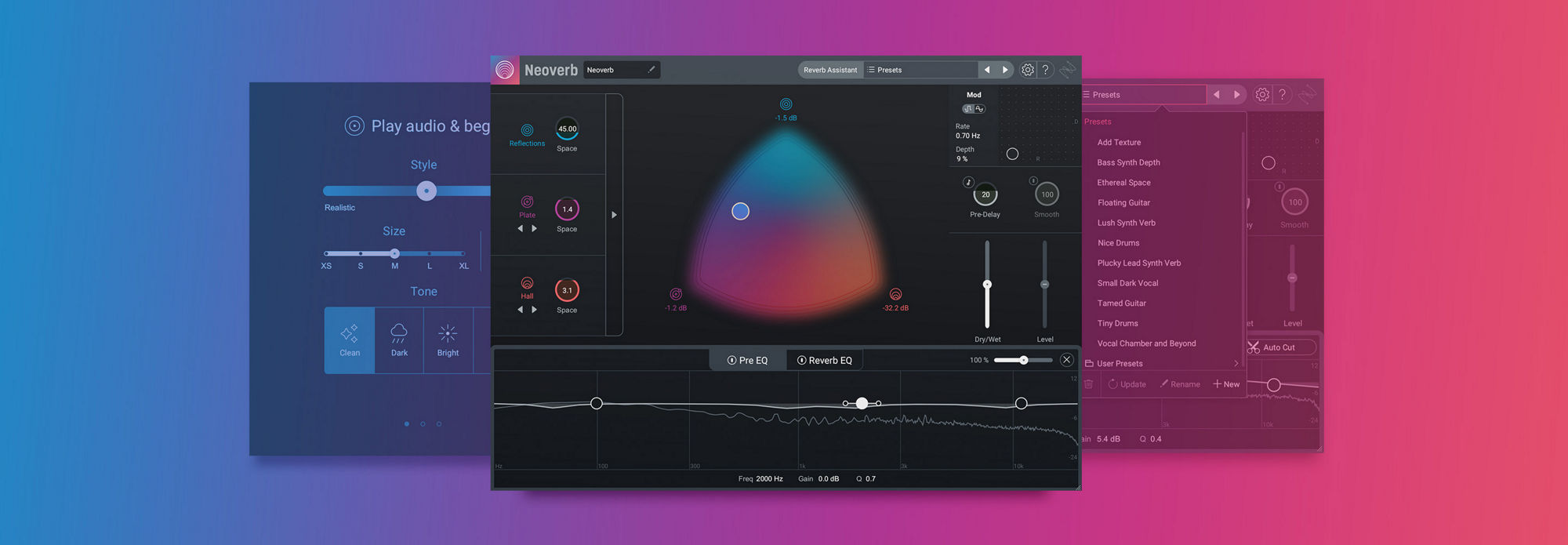Switch to Reverb EQ tab
The height and width of the screenshot is (545, 1568).
click(x=825, y=360)
